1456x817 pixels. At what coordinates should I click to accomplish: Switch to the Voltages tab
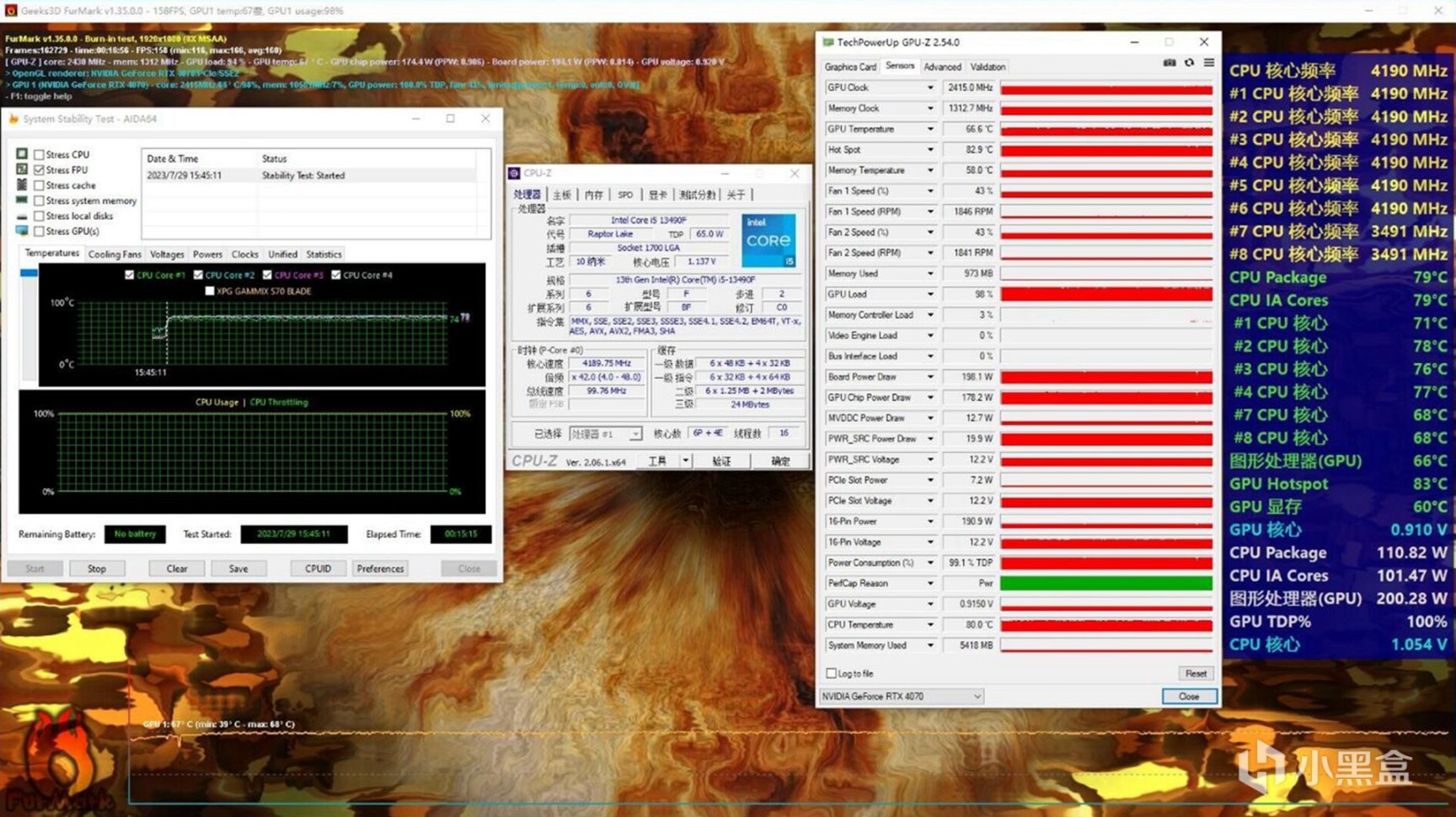point(167,254)
